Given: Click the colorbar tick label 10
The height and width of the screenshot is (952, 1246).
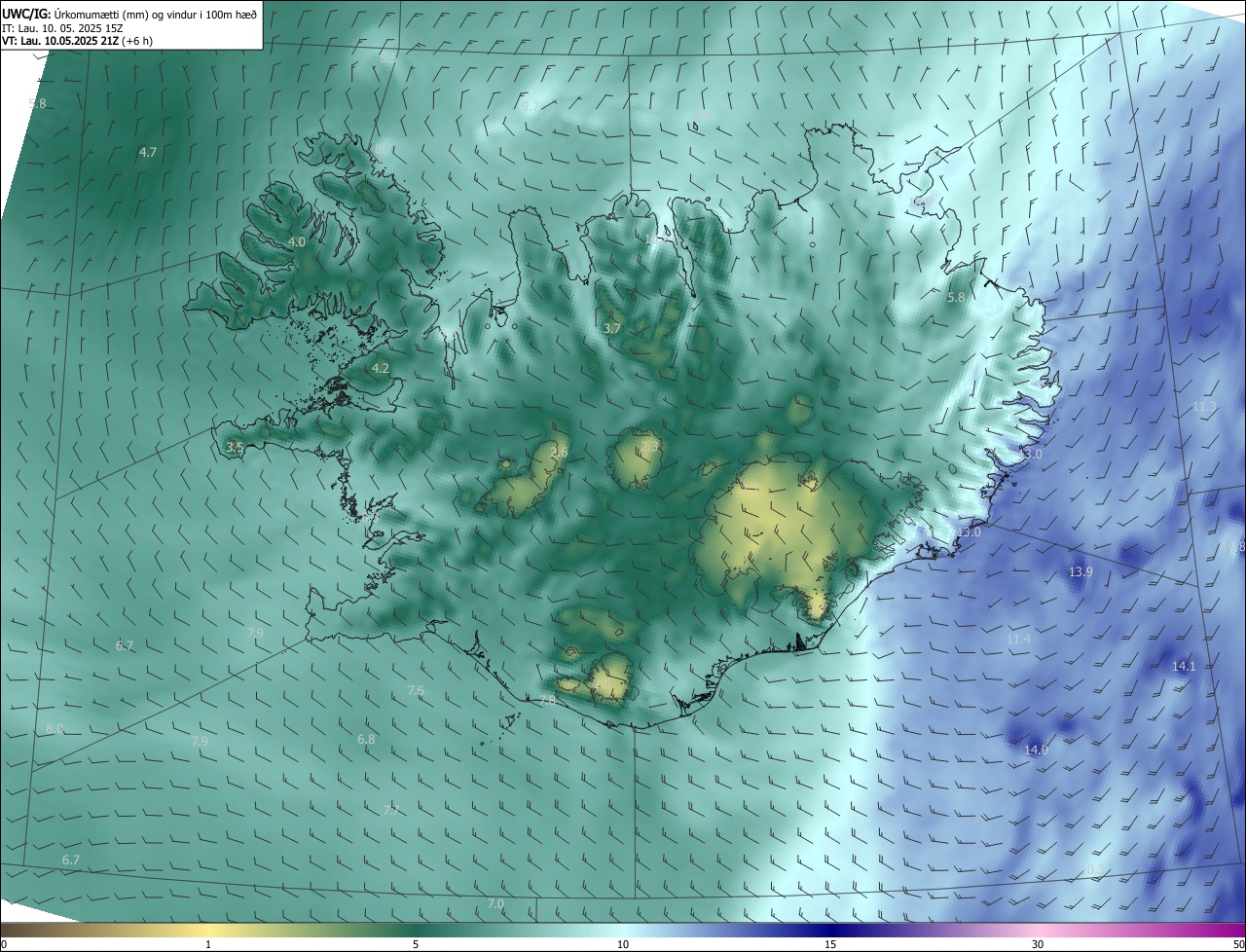Looking at the screenshot, I should 623,944.
